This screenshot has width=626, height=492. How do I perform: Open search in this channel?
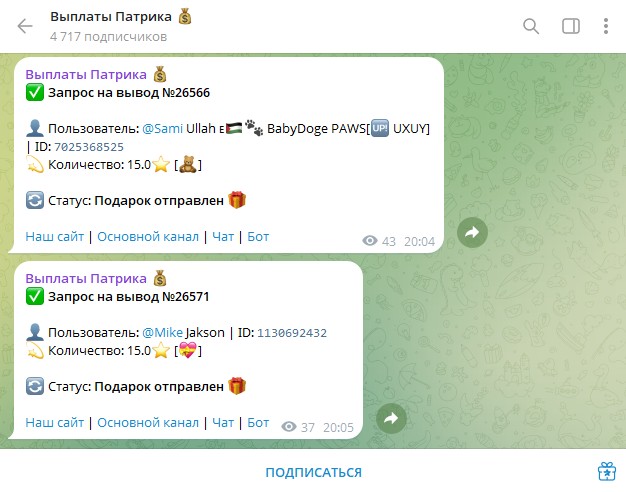531,26
